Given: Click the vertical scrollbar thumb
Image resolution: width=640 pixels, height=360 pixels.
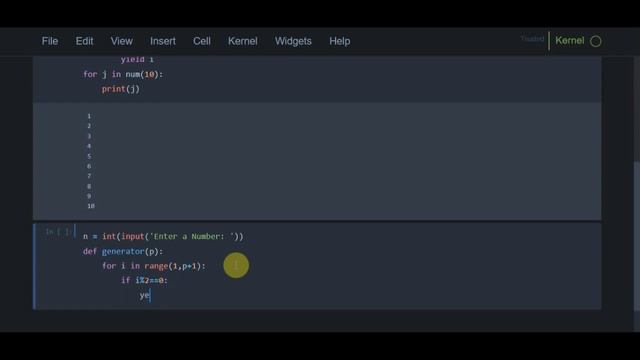Looking at the screenshot, I should click(637, 237).
